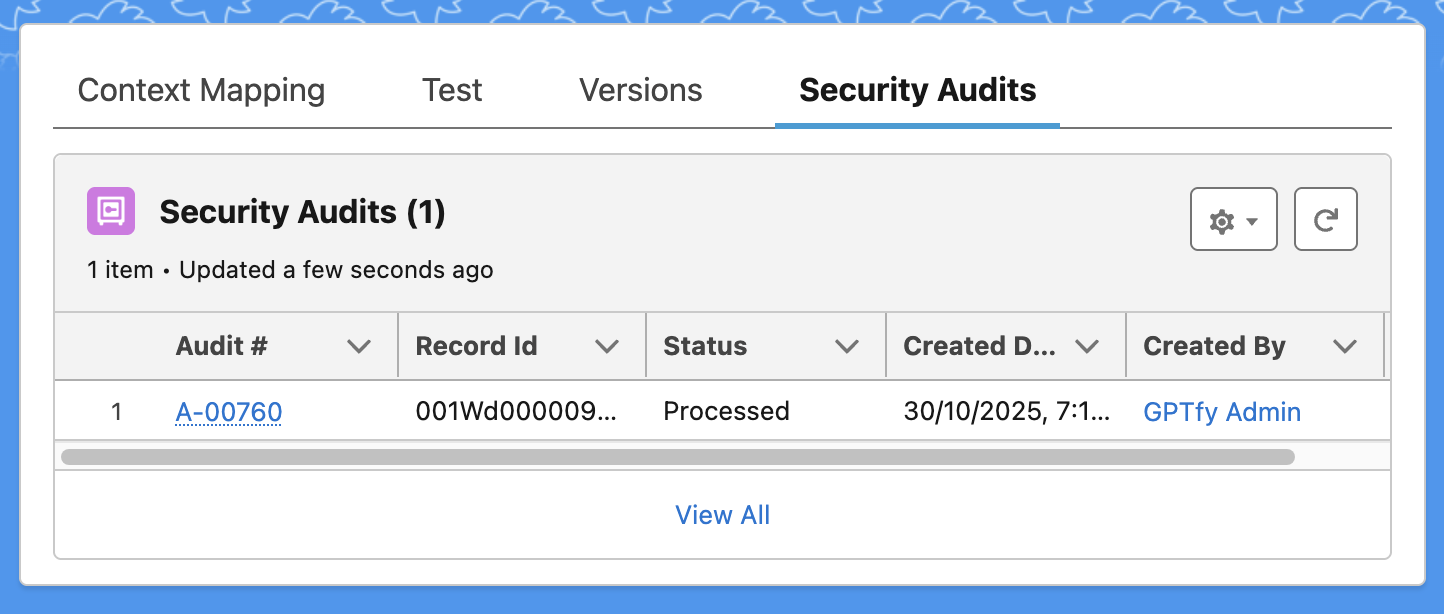Refresh the Security Audits list
The image size is (1444, 614).
(x=1325, y=219)
